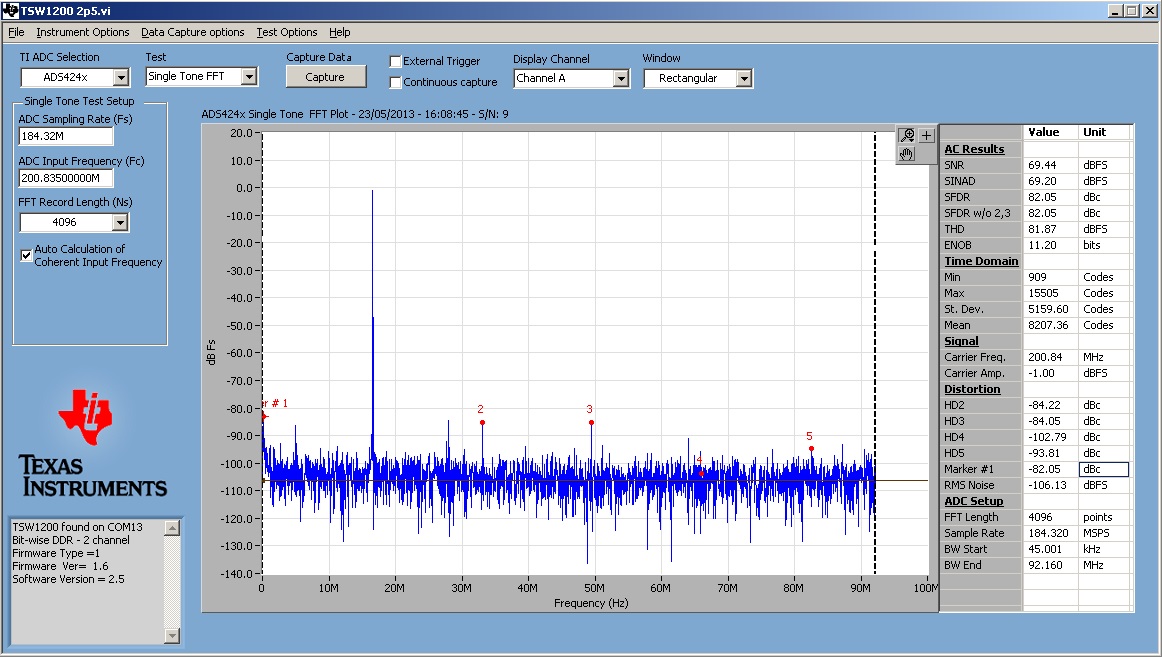Open the FFT Record Length dropdown
The image size is (1162, 657).
[x=120, y=222]
